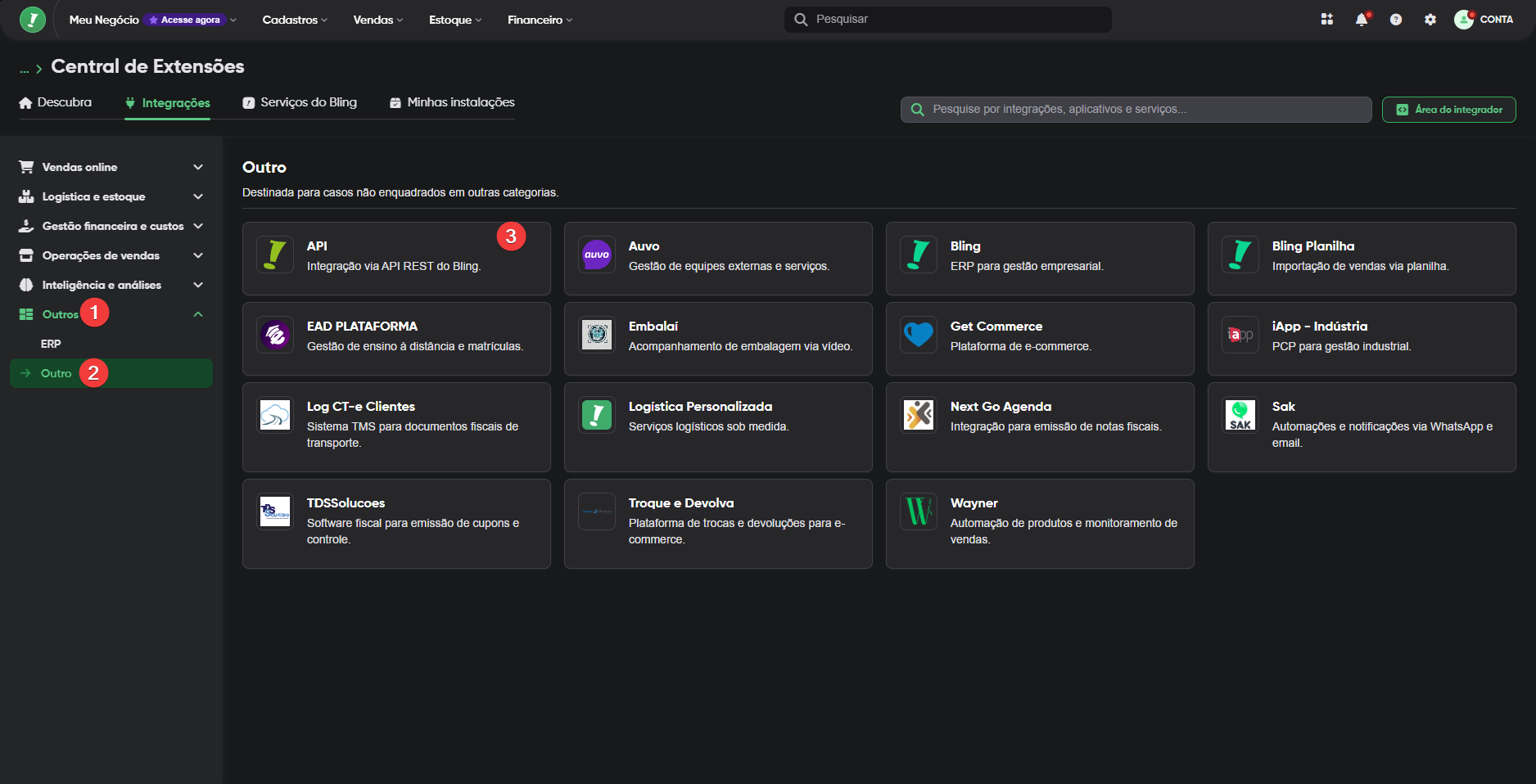
Task: Open the Auvo card title
Action: 644,246
